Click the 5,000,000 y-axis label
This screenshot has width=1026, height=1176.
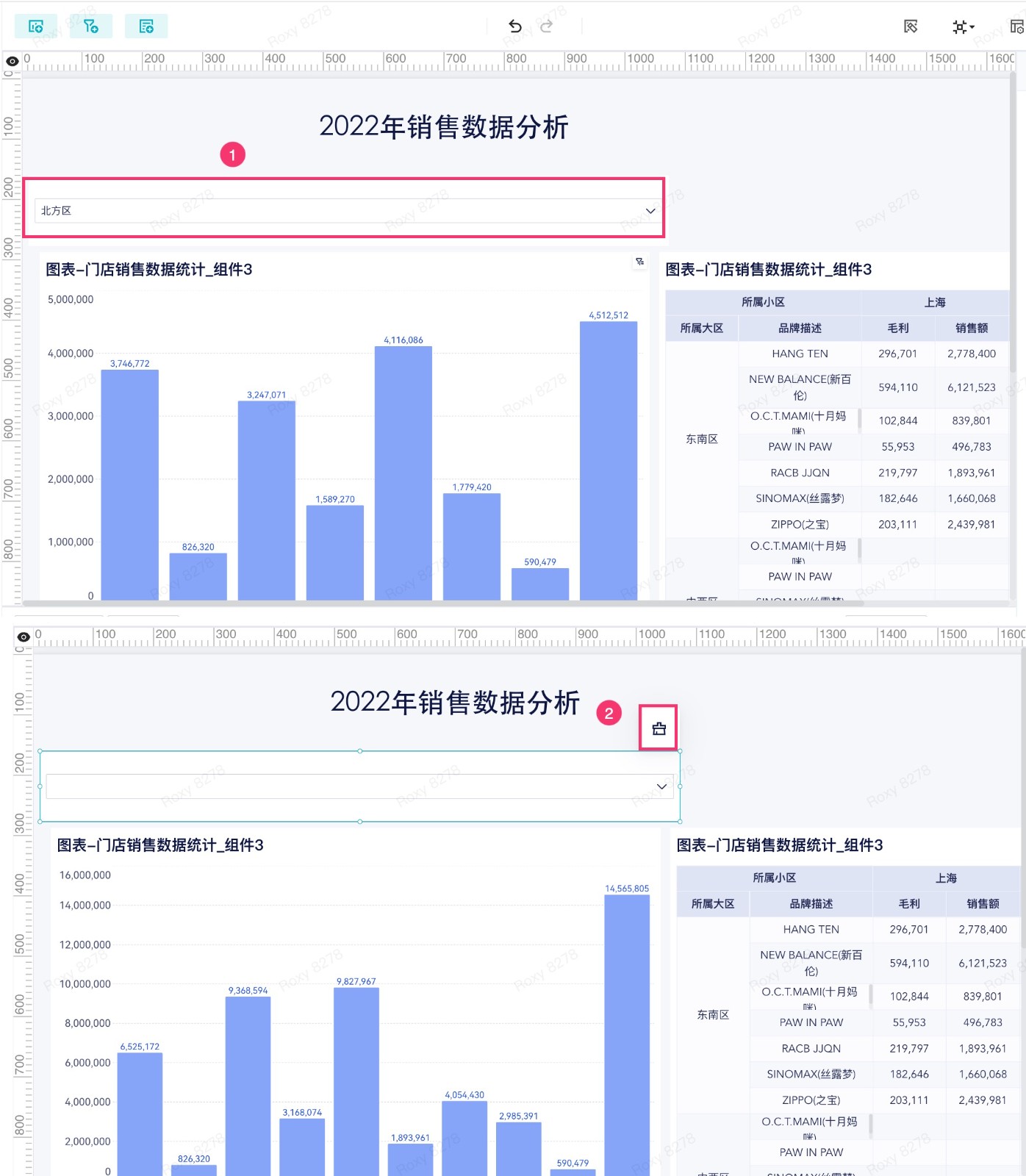71,300
